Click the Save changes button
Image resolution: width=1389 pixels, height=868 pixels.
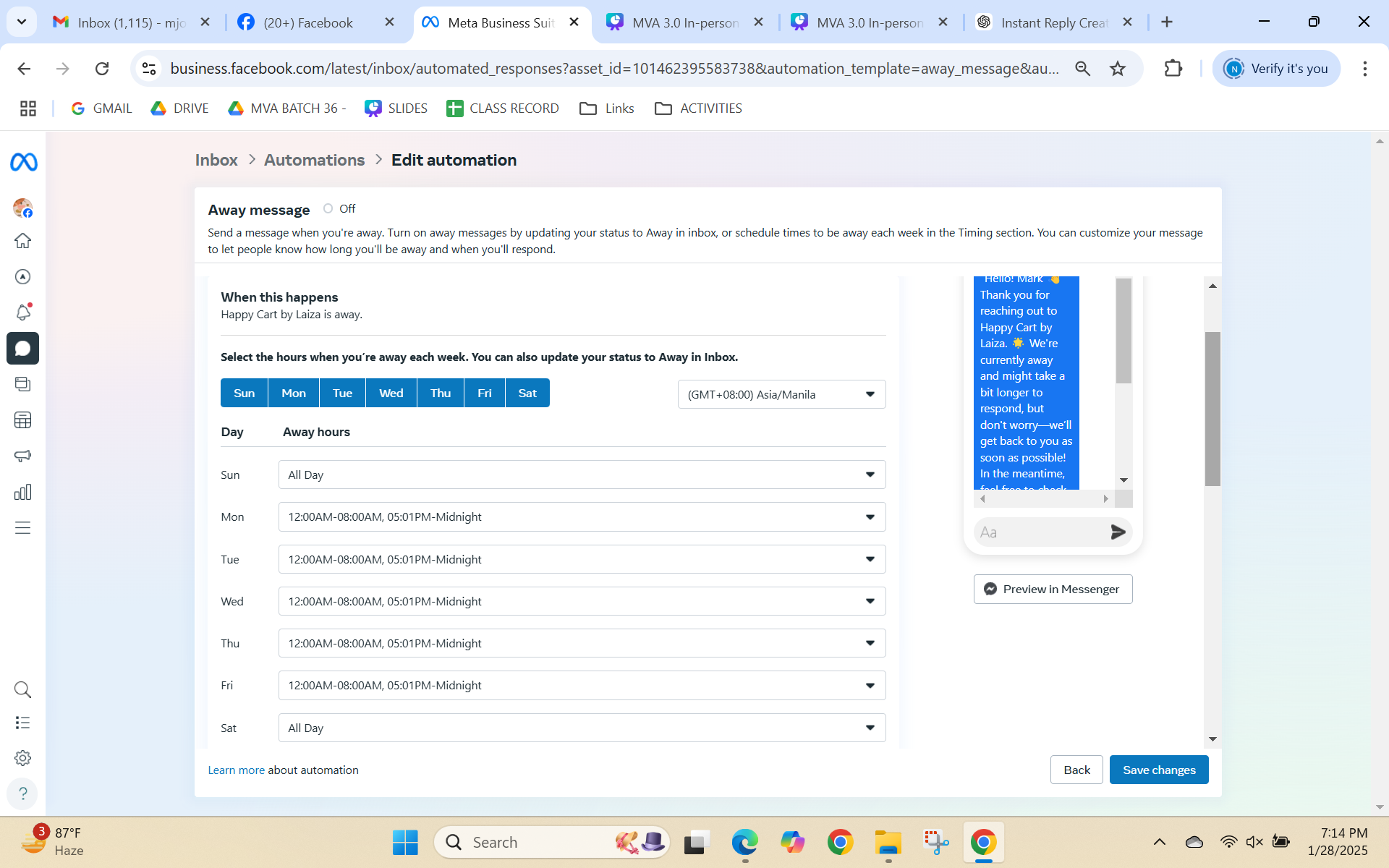(x=1158, y=770)
